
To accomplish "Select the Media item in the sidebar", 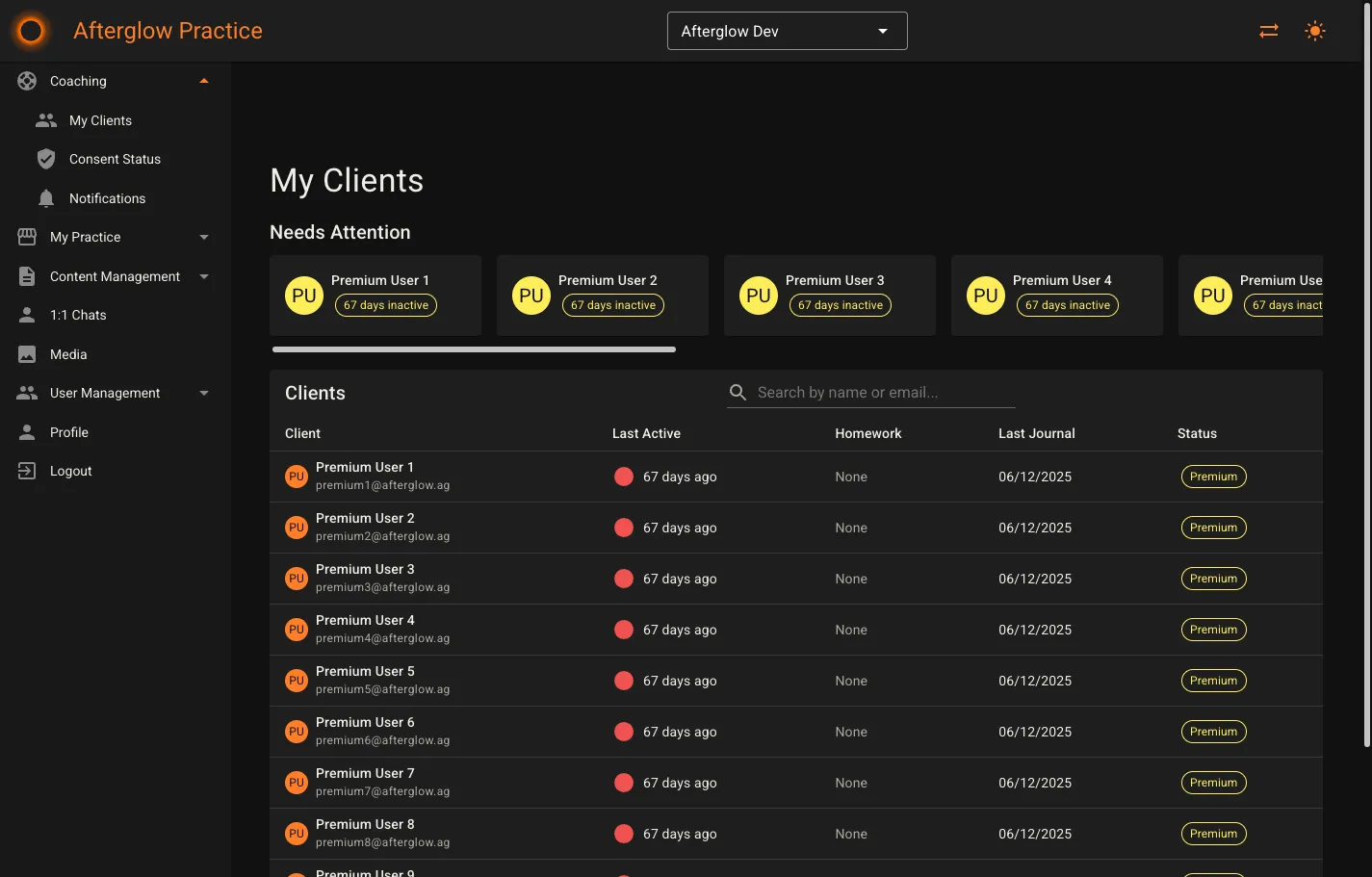I will point(67,354).
